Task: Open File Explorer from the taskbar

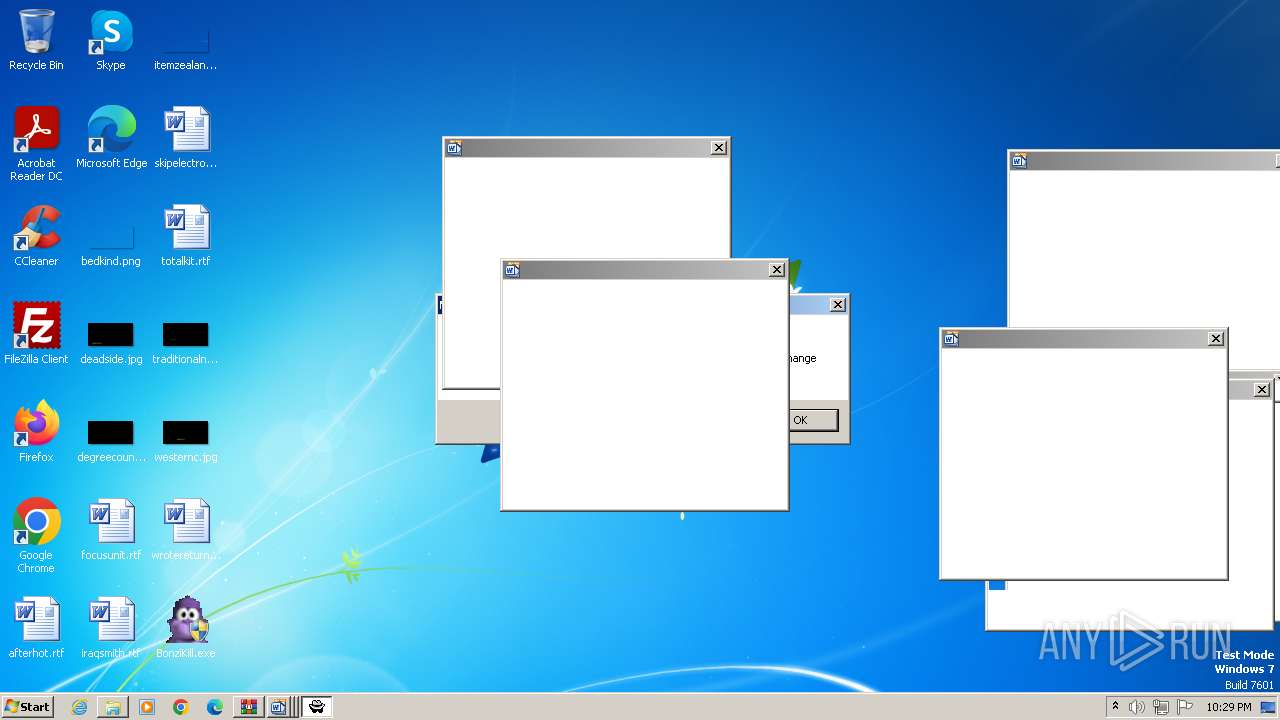Action: [x=113, y=707]
